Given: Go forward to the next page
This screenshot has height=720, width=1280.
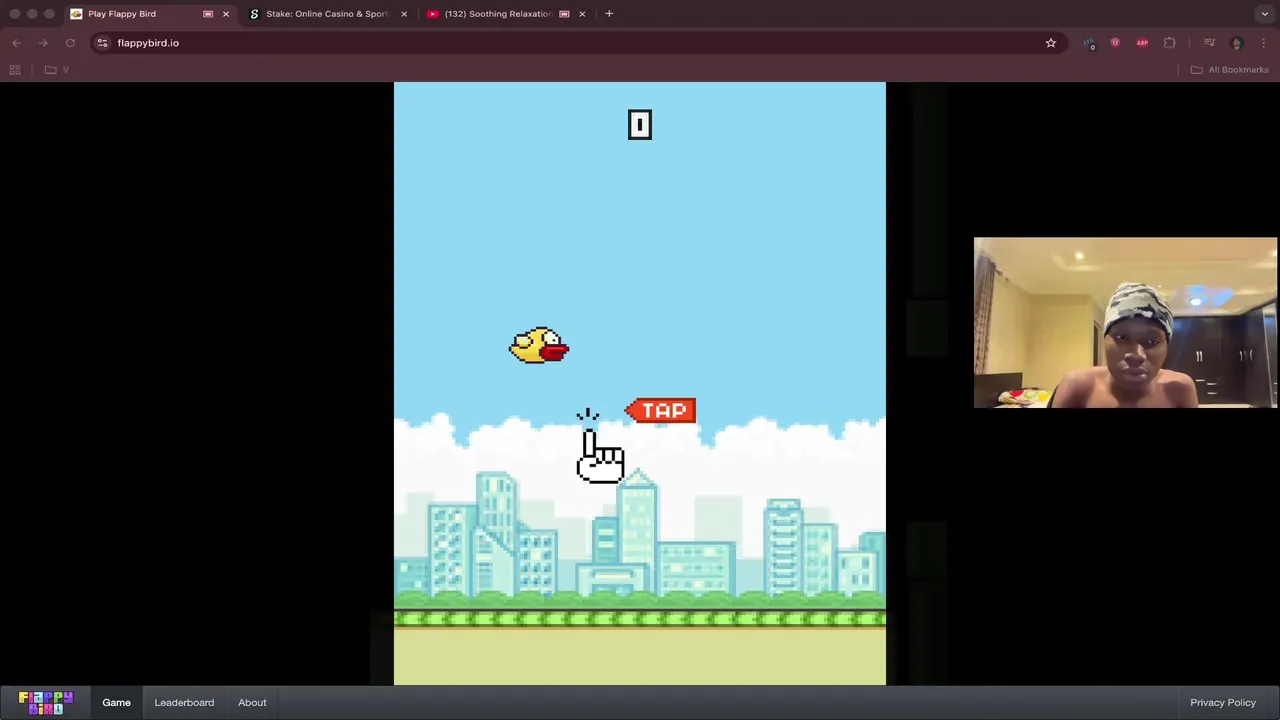Looking at the screenshot, I should click(43, 43).
